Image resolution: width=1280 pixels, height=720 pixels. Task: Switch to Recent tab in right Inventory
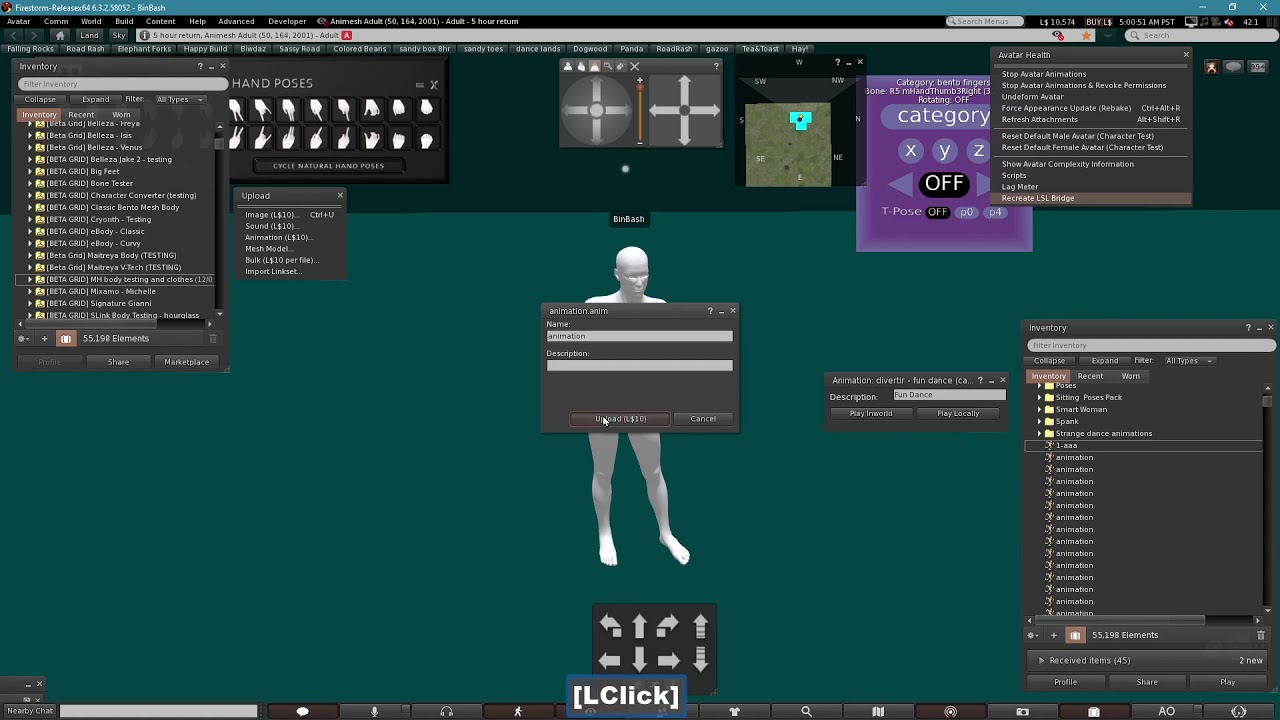pyautogui.click(x=1090, y=376)
